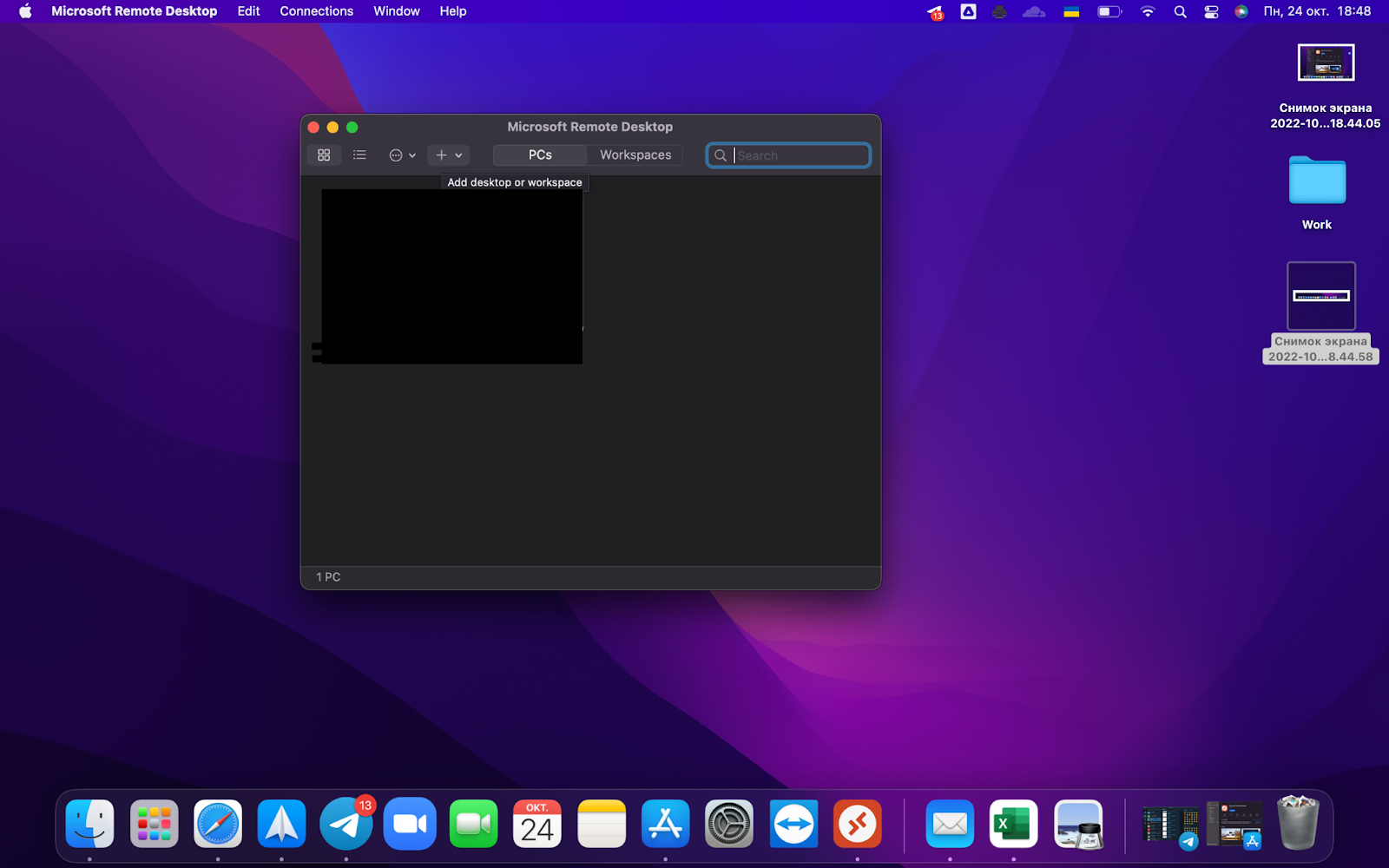
Task: Open TeamViewer from the Dock
Action: click(x=793, y=824)
